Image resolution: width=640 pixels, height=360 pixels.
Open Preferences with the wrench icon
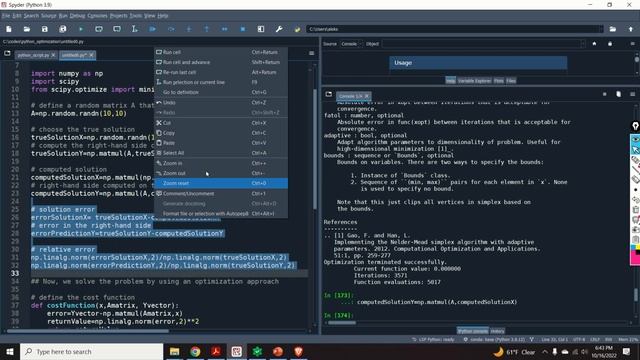279,29
